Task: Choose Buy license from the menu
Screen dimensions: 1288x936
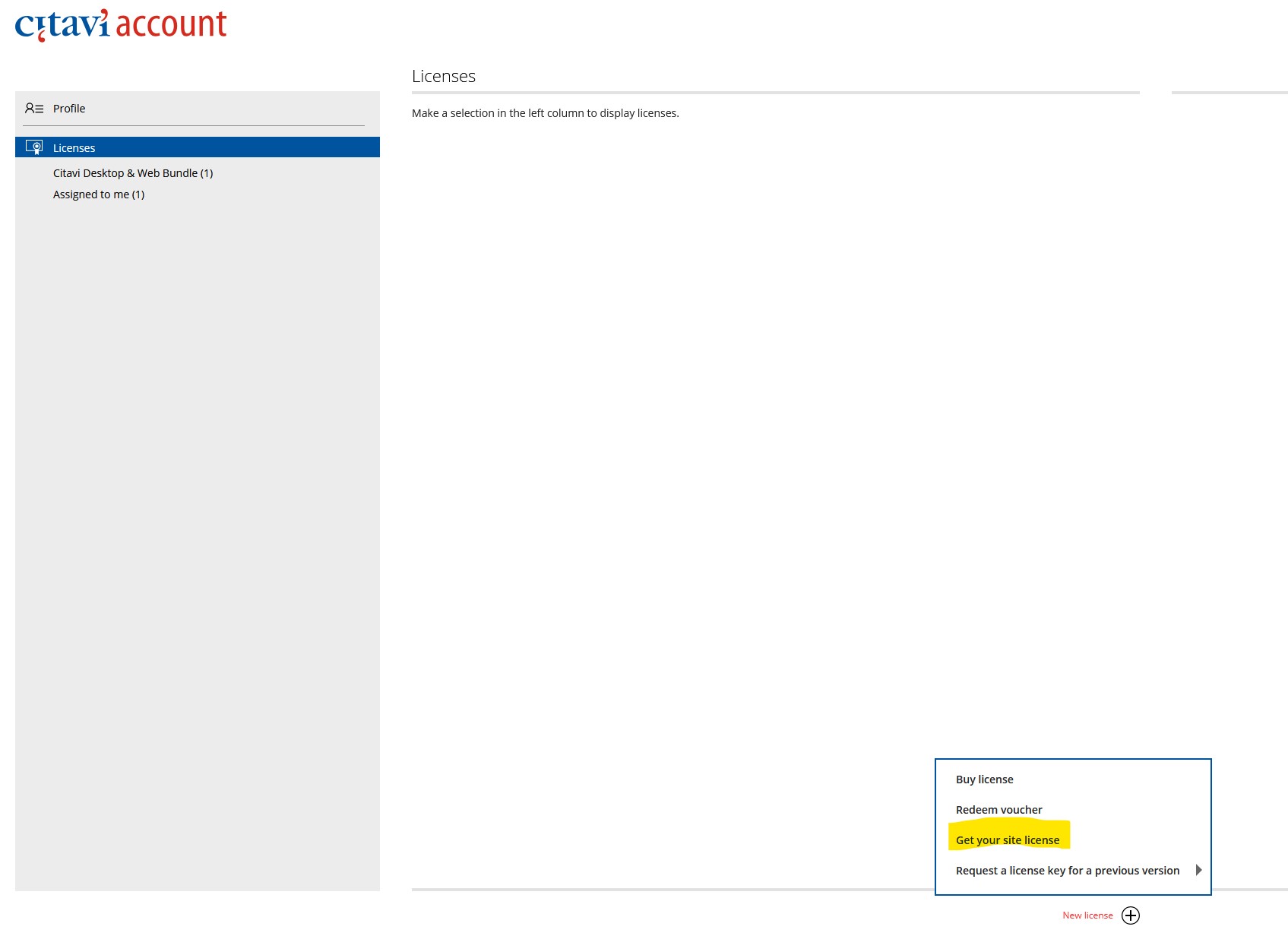Action: click(x=985, y=779)
